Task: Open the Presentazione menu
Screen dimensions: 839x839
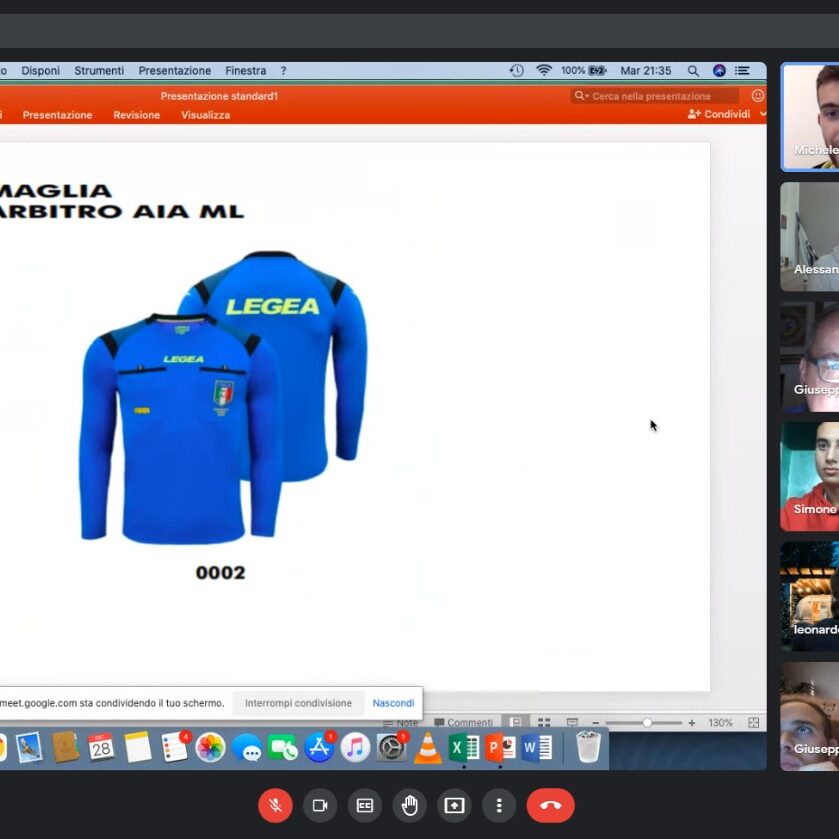Action: [x=174, y=71]
